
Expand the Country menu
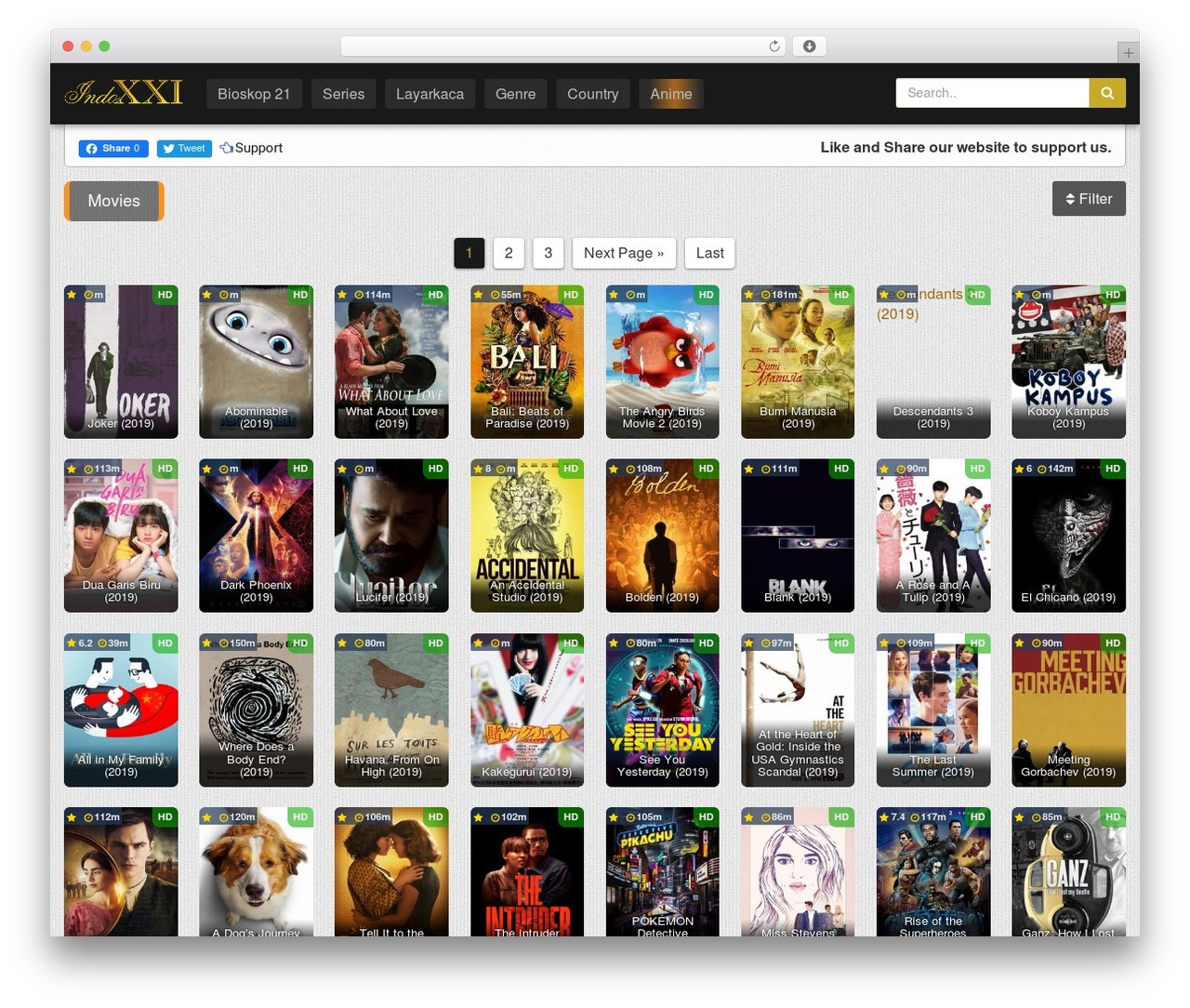pyautogui.click(x=593, y=94)
